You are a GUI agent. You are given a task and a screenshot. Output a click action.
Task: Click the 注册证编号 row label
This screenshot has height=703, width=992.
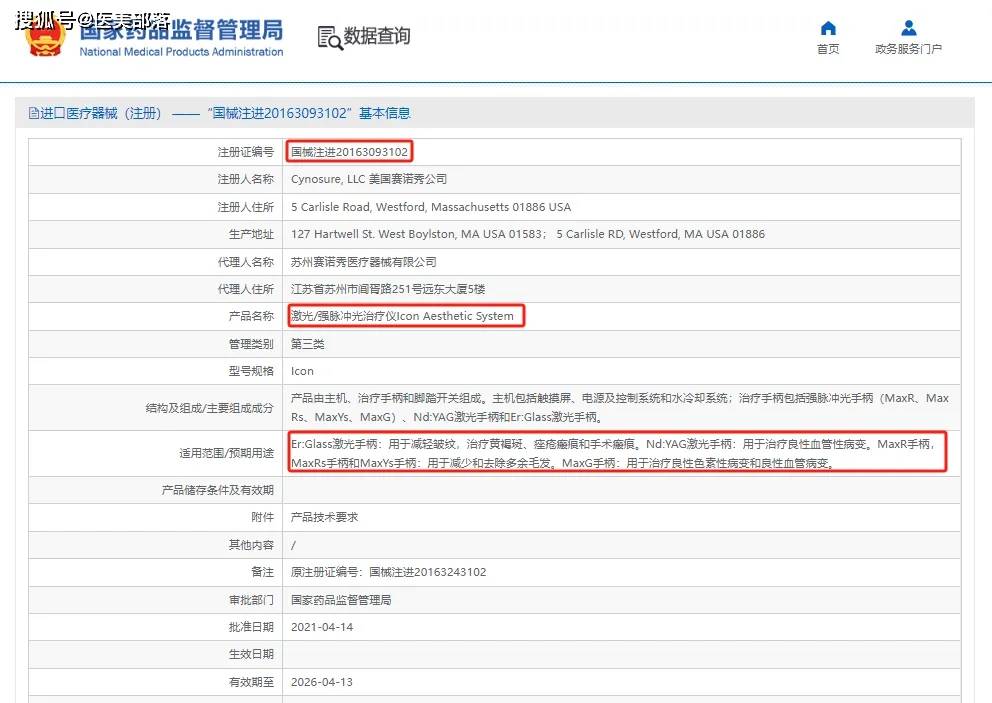point(245,152)
